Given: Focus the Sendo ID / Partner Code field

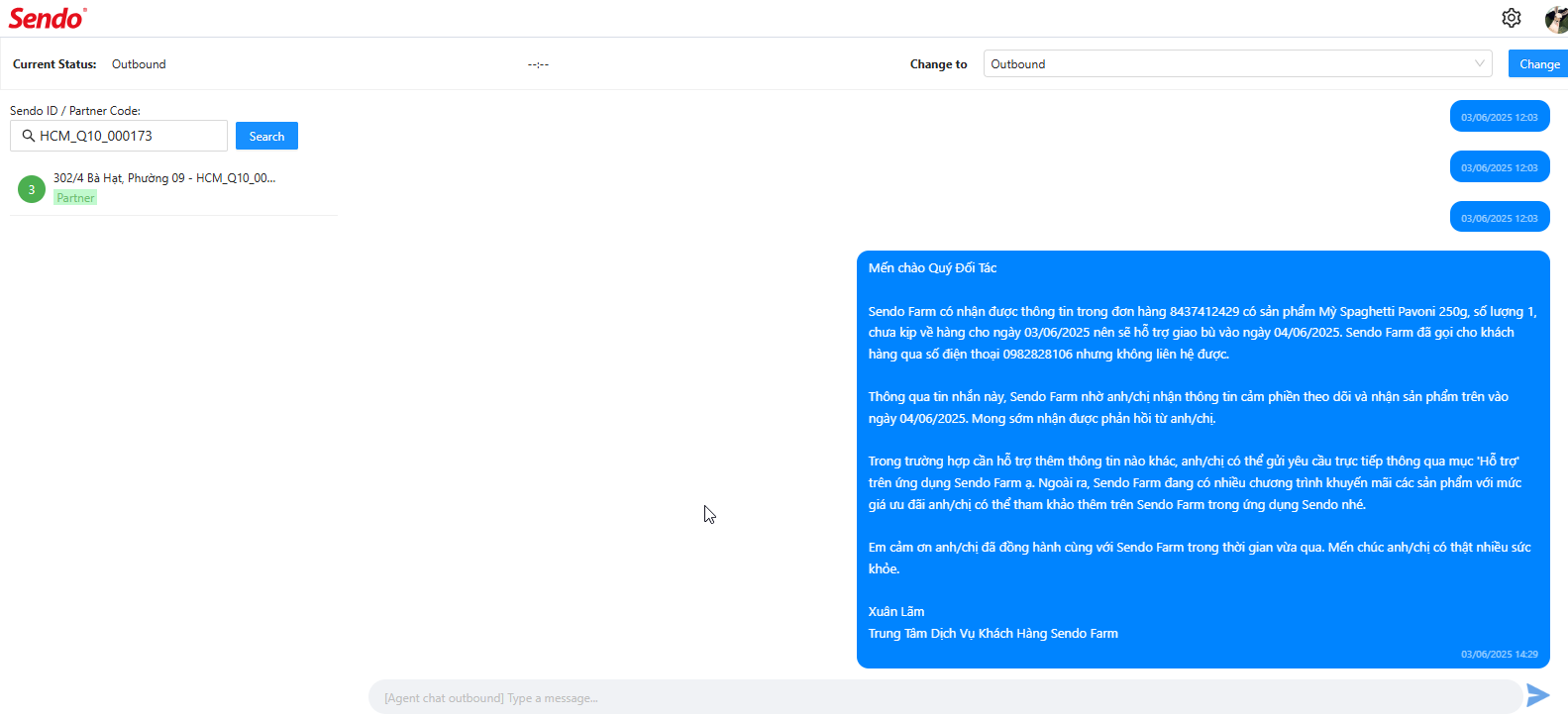Looking at the screenshot, I should 119,136.
